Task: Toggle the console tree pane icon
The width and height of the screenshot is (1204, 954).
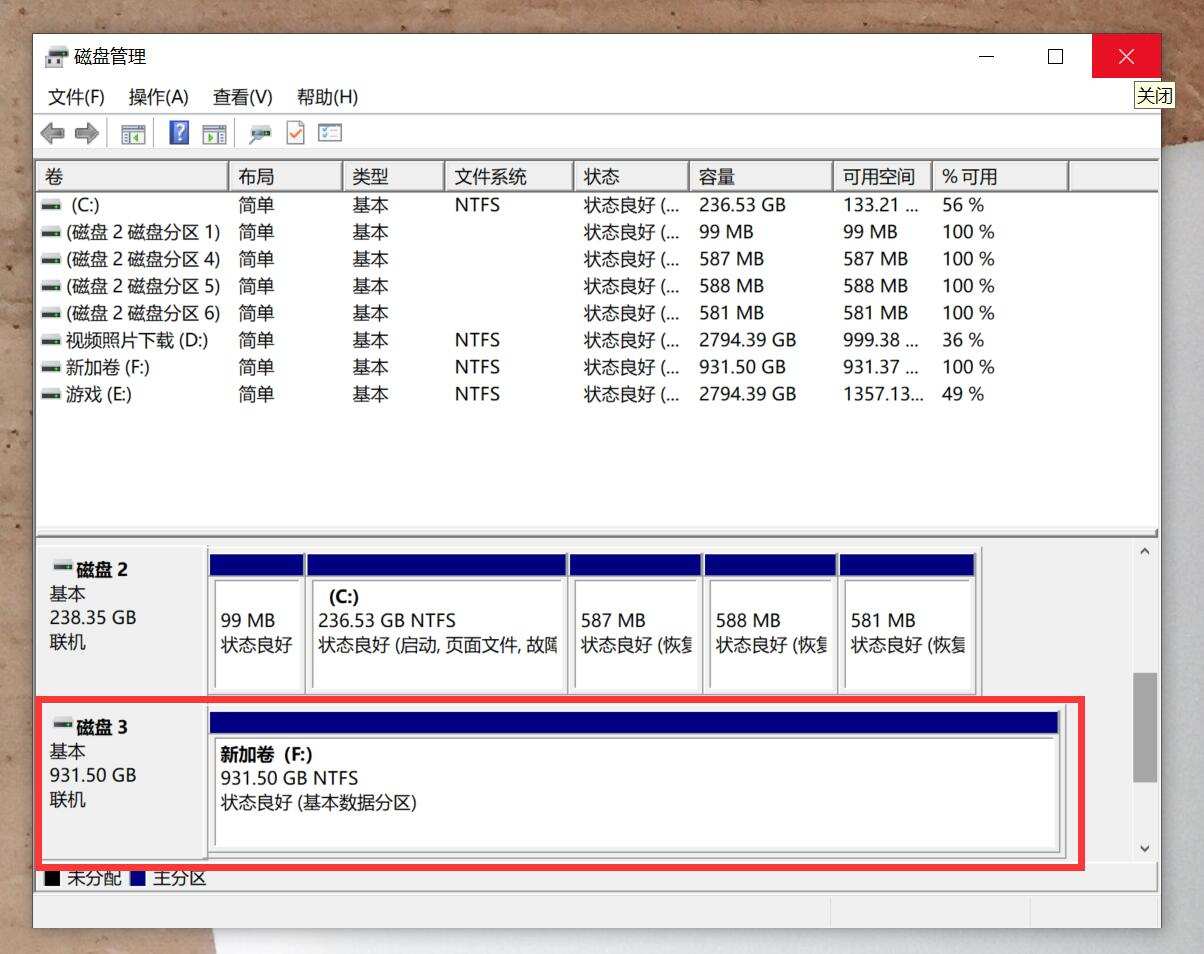Action: pyautogui.click(x=133, y=132)
